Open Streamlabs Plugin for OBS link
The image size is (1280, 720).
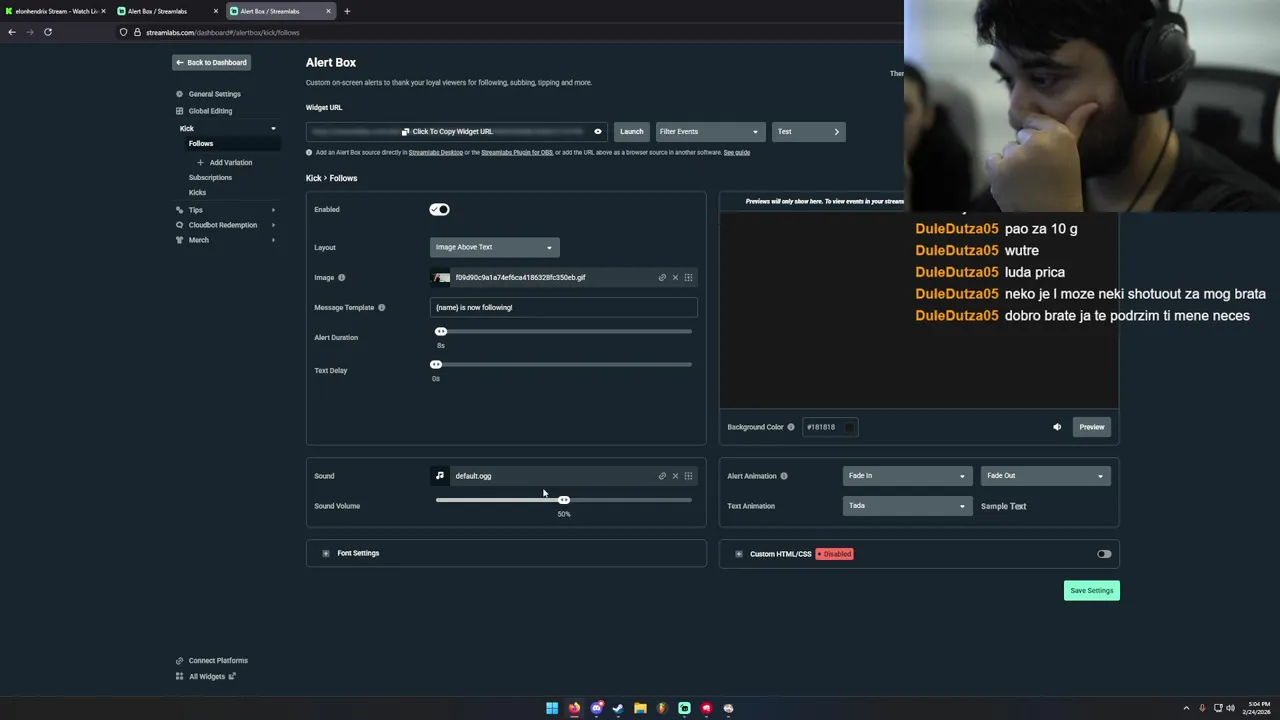point(517,152)
